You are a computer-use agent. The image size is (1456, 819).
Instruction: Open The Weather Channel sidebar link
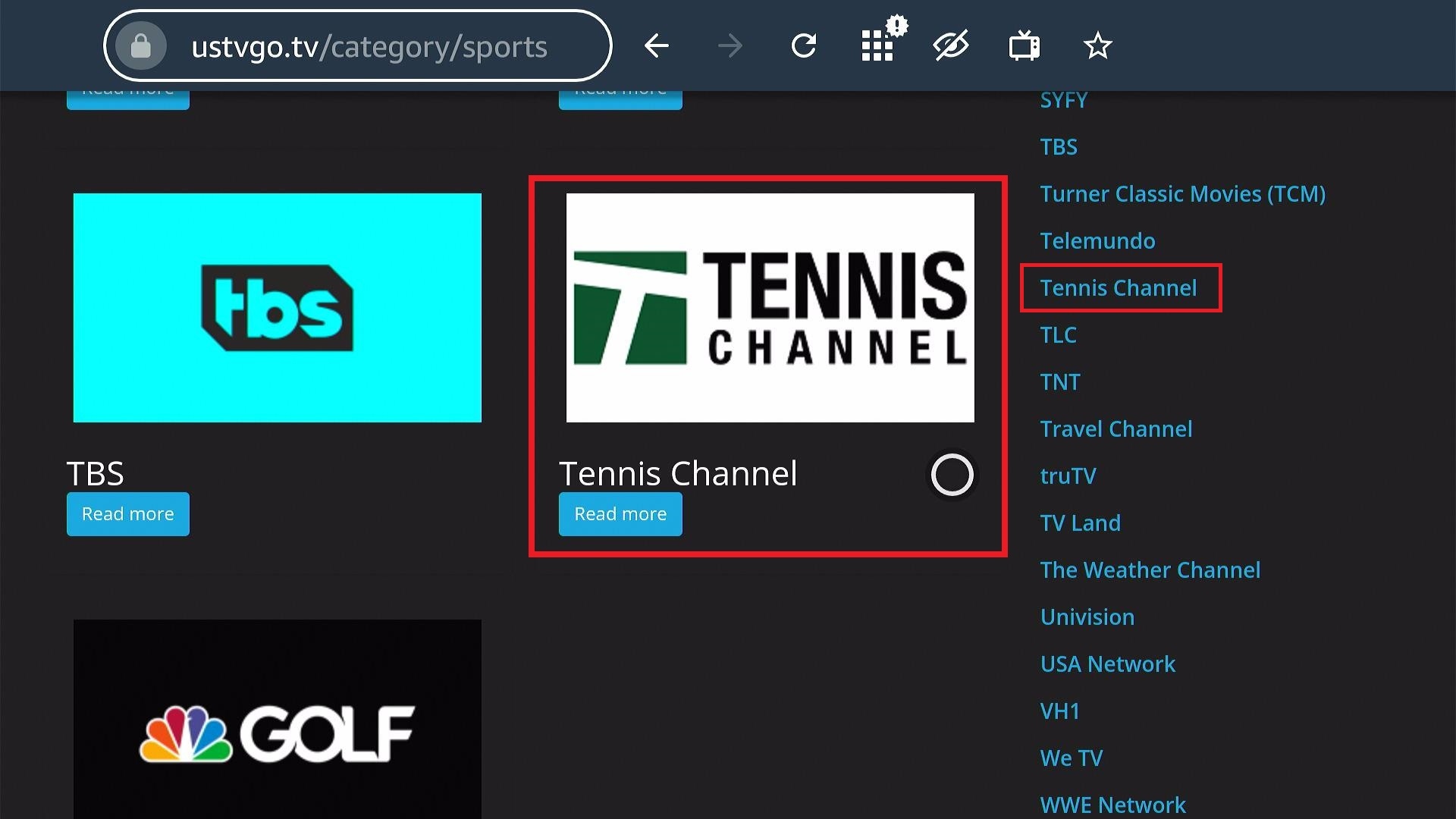pos(1150,570)
